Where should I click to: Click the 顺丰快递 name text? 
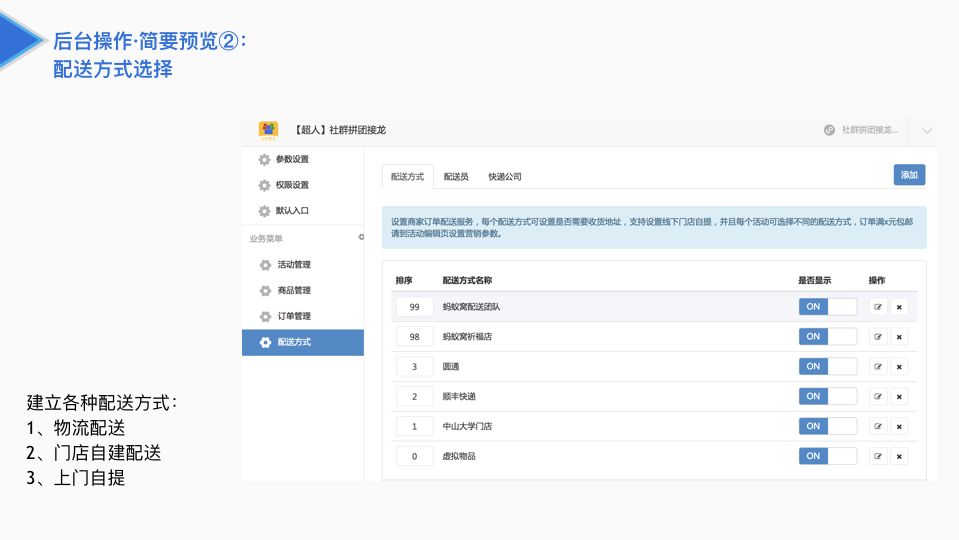pos(459,397)
